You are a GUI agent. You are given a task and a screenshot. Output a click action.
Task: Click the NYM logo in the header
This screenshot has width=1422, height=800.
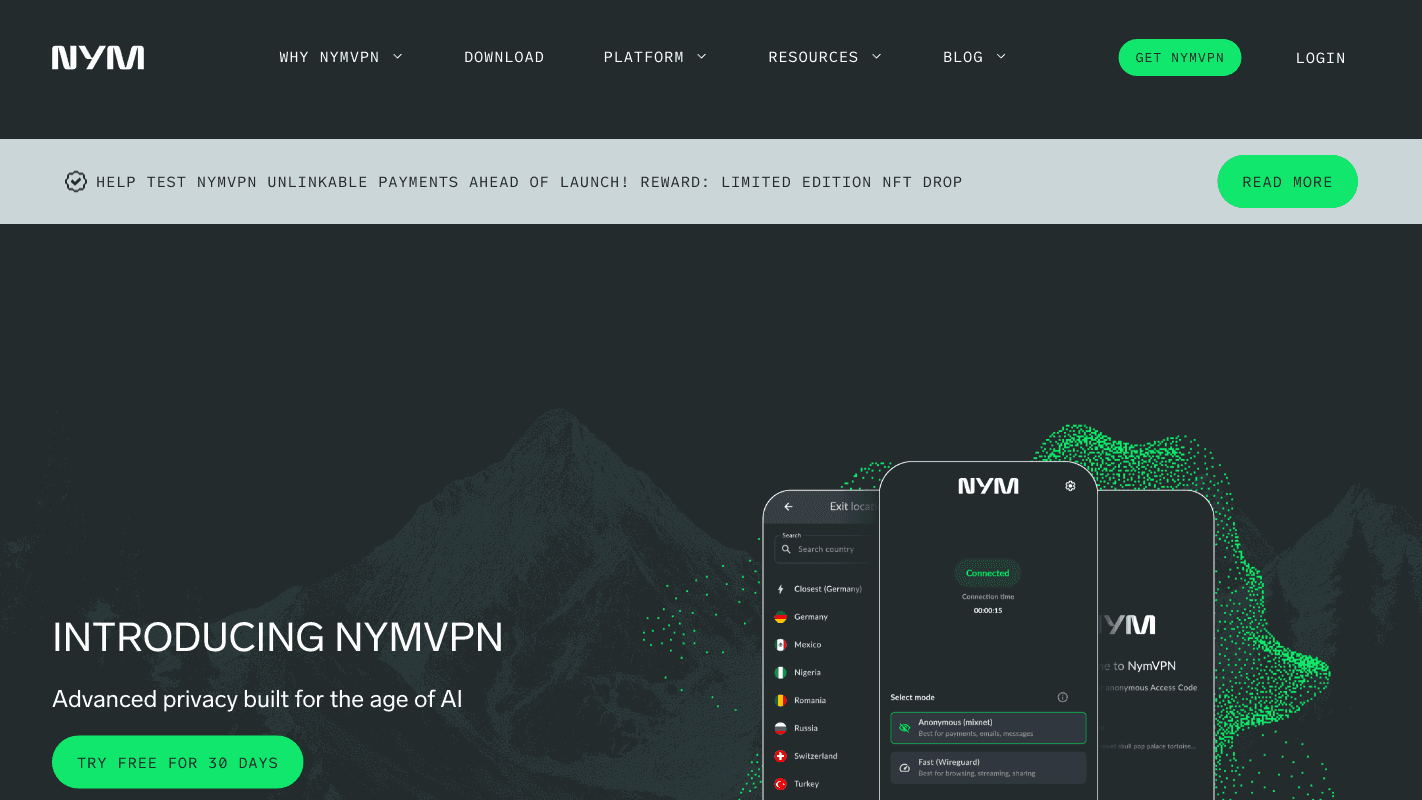[x=98, y=58]
